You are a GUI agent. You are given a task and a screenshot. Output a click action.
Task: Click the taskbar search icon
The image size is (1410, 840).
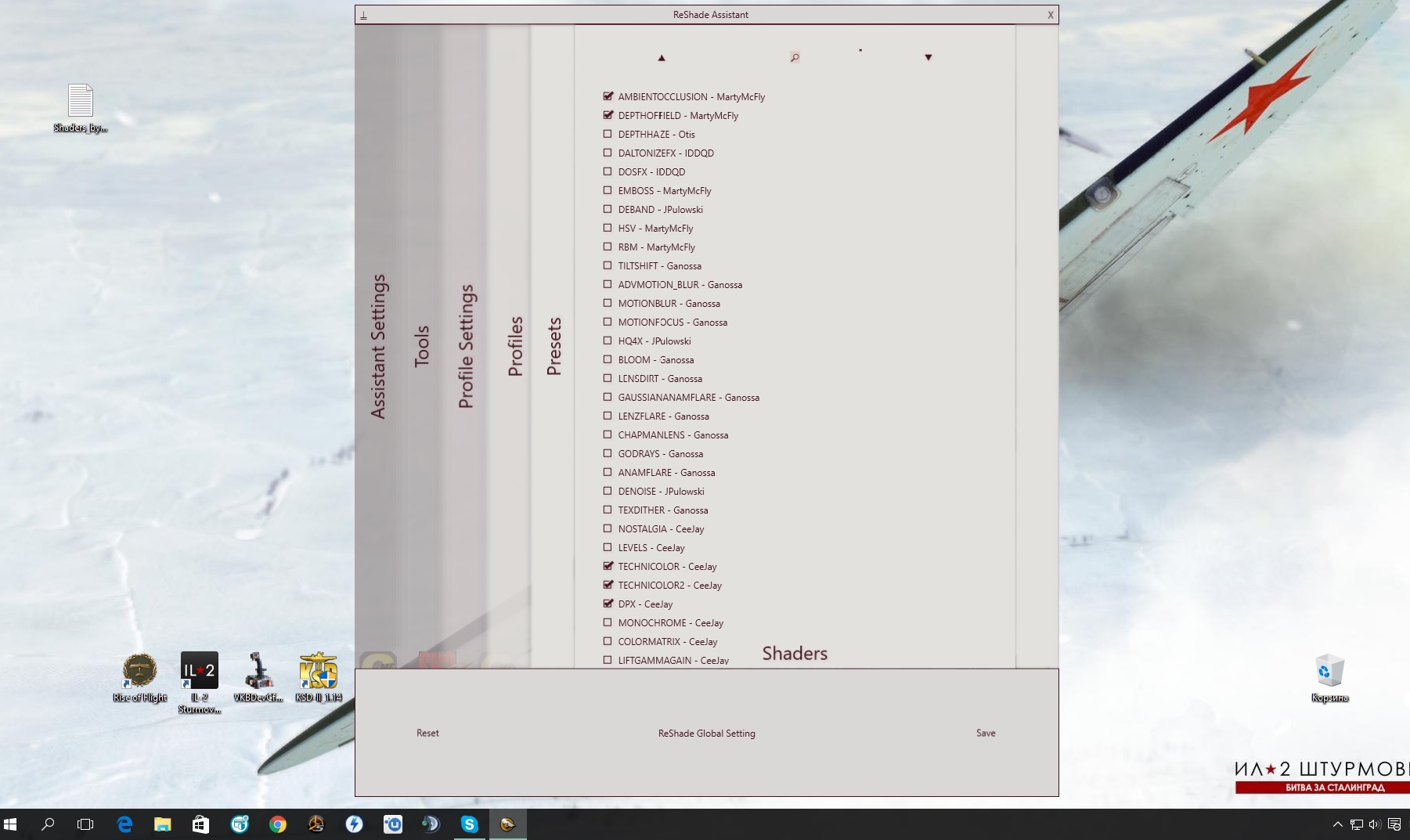click(48, 824)
